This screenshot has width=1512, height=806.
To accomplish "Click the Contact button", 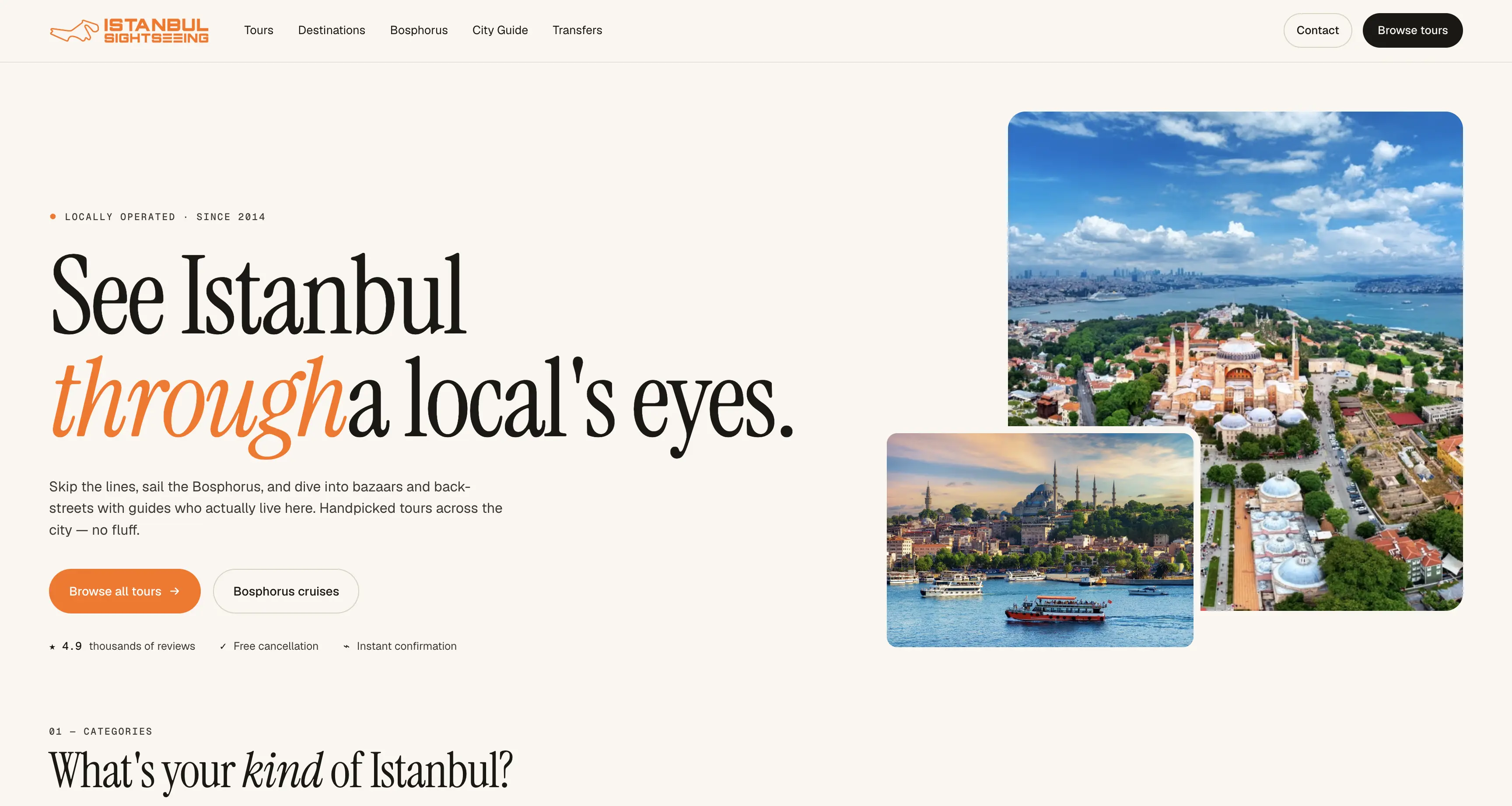I will coord(1317,31).
